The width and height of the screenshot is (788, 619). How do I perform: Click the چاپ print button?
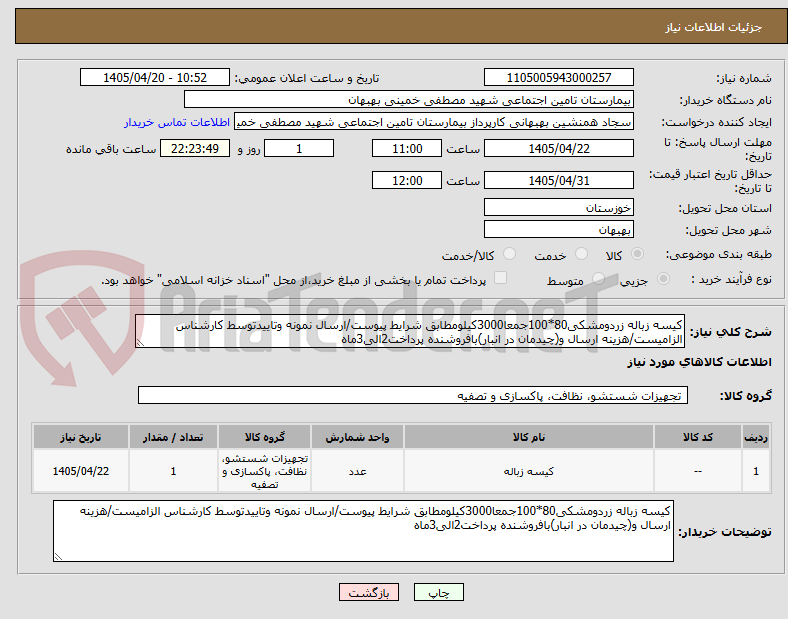(439, 592)
